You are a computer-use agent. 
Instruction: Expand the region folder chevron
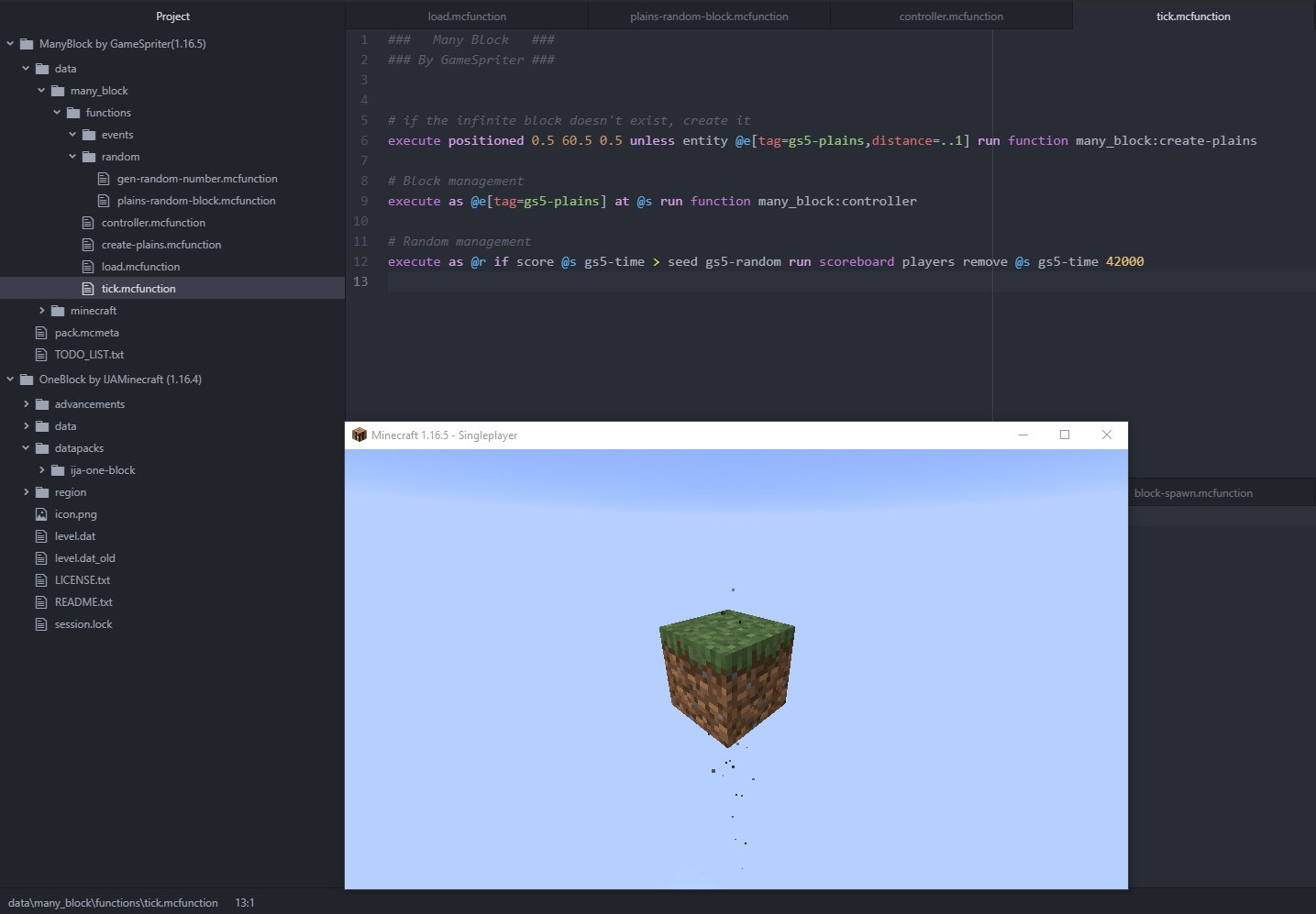26,491
